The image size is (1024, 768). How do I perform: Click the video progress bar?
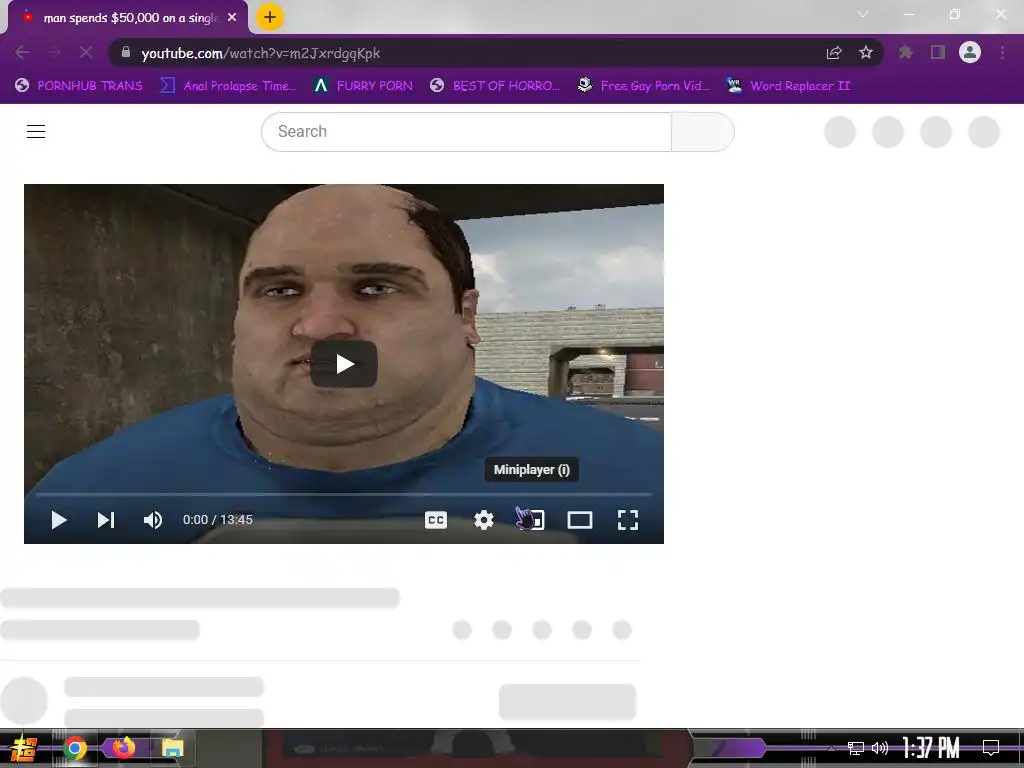pyautogui.click(x=344, y=495)
